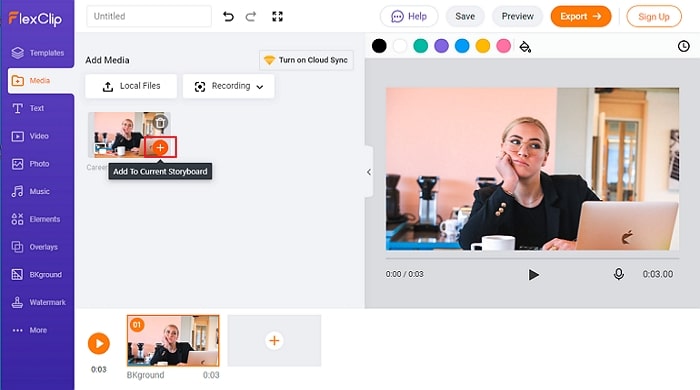This screenshot has width=700, height=390.
Task: Click the orange plus Add To Current Storyboard
Action: (160, 147)
